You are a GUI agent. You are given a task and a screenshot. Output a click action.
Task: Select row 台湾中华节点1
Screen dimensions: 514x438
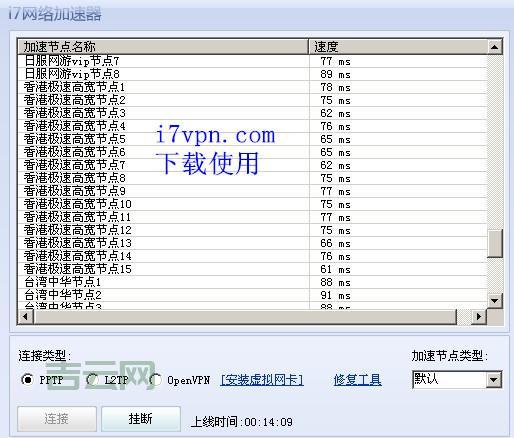coord(252,282)
